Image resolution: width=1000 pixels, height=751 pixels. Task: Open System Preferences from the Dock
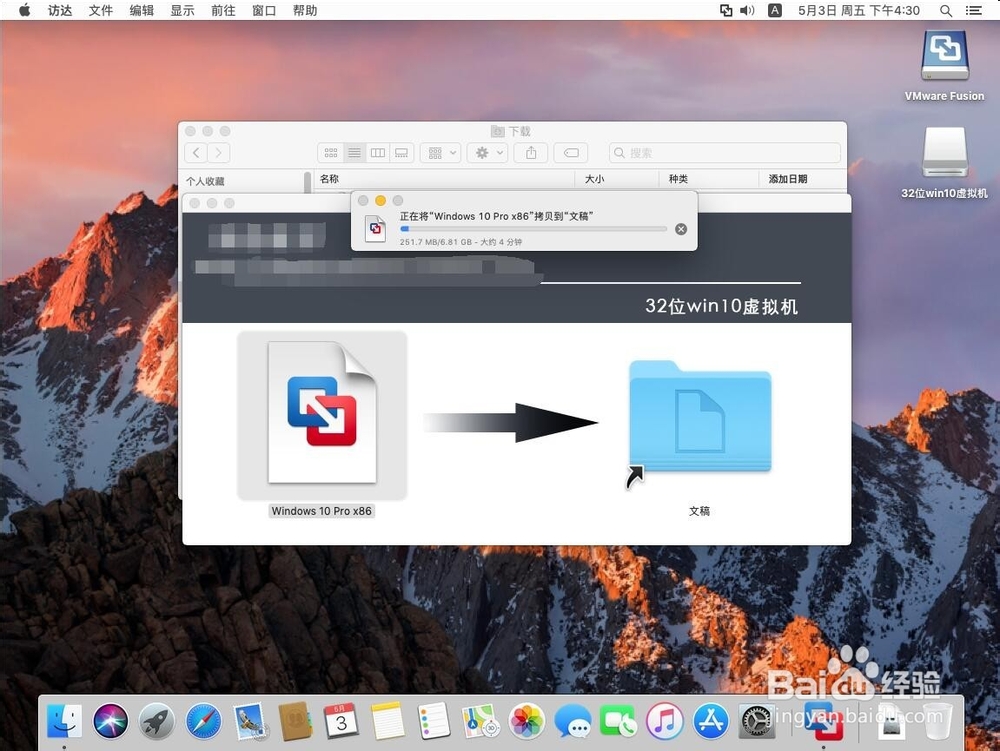(757, 722)
